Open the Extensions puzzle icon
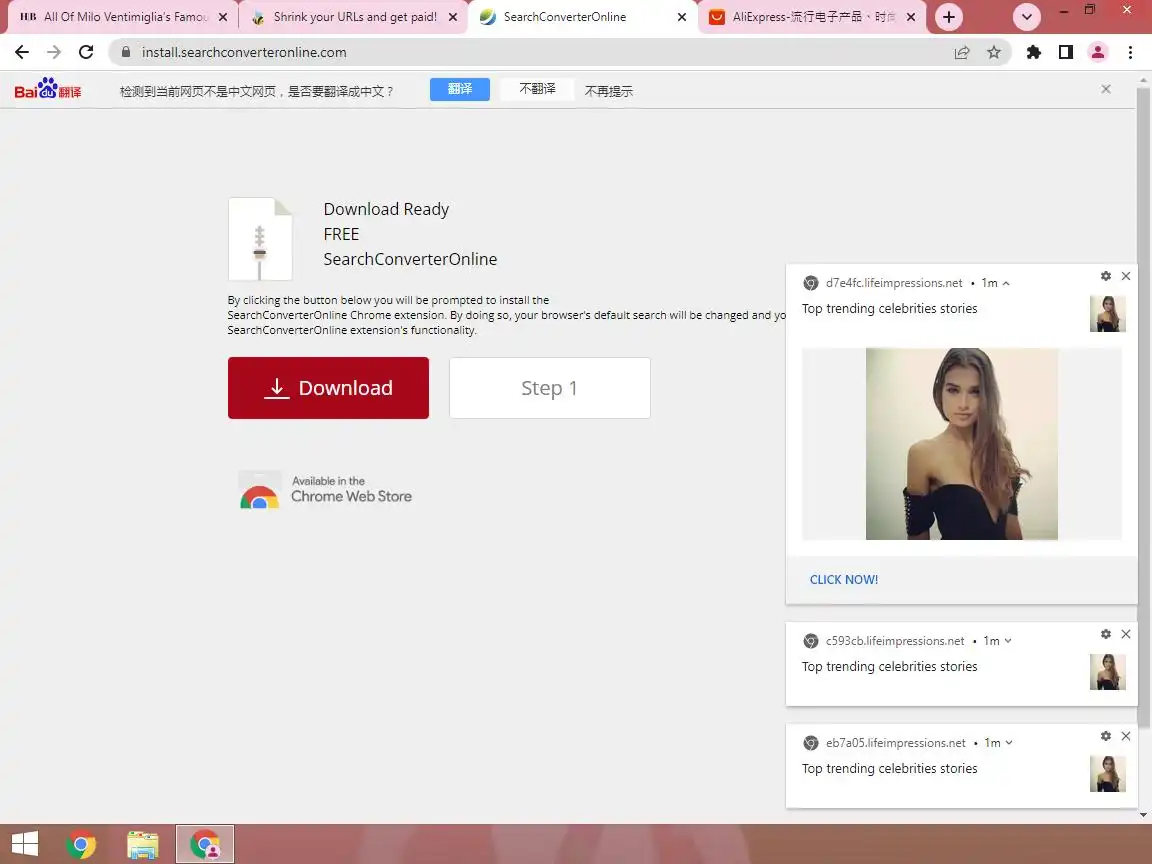Image resolution: width=1152 pixels, height=864 pixels. click(1034, 52)
